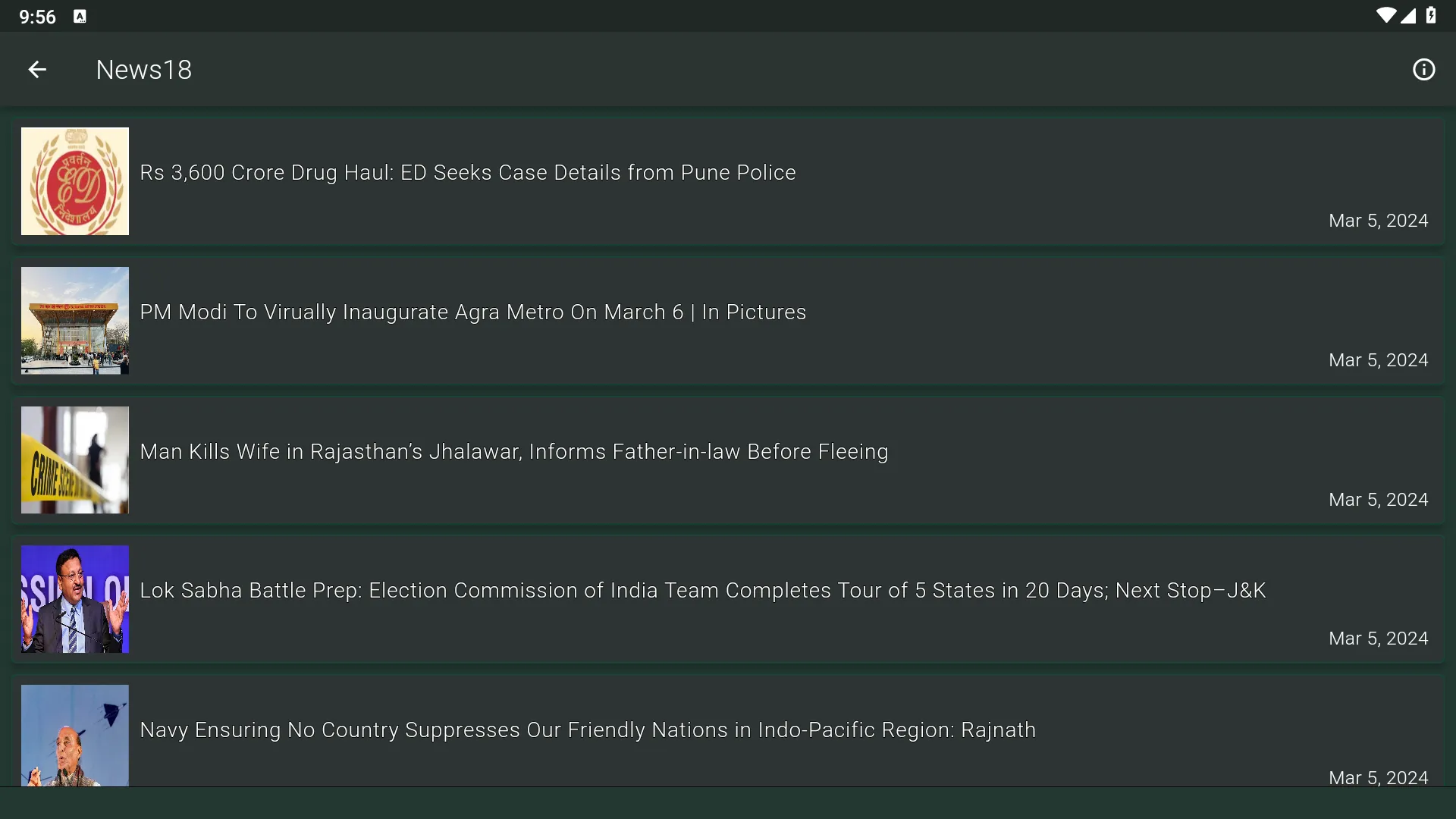Open the Election Commission speaker thumbnail
Image resolution: width=1456 pixels, height=819 pixels.
pos(75,599)
